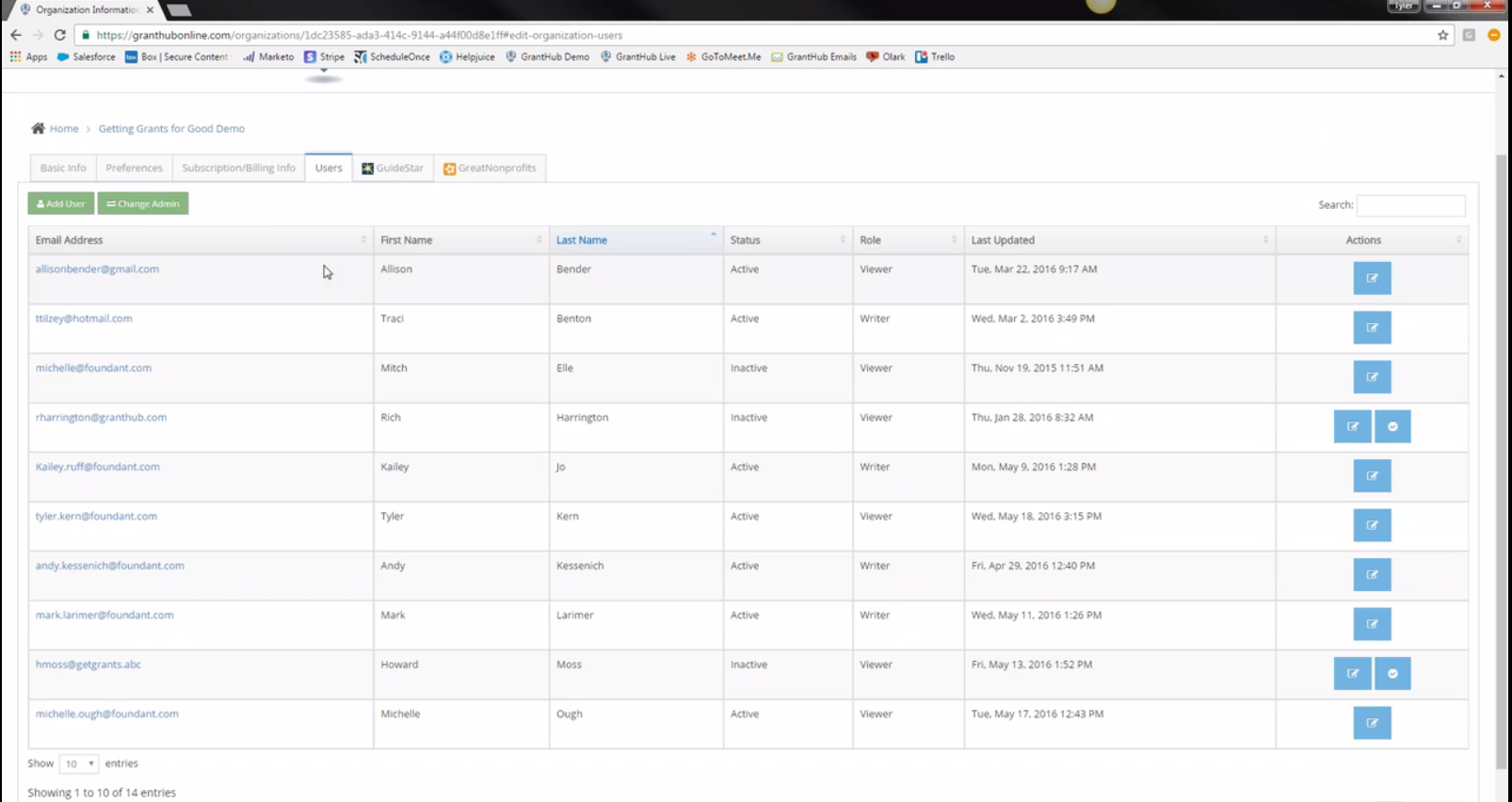Sort table by First Name column

tap(461, 240)
